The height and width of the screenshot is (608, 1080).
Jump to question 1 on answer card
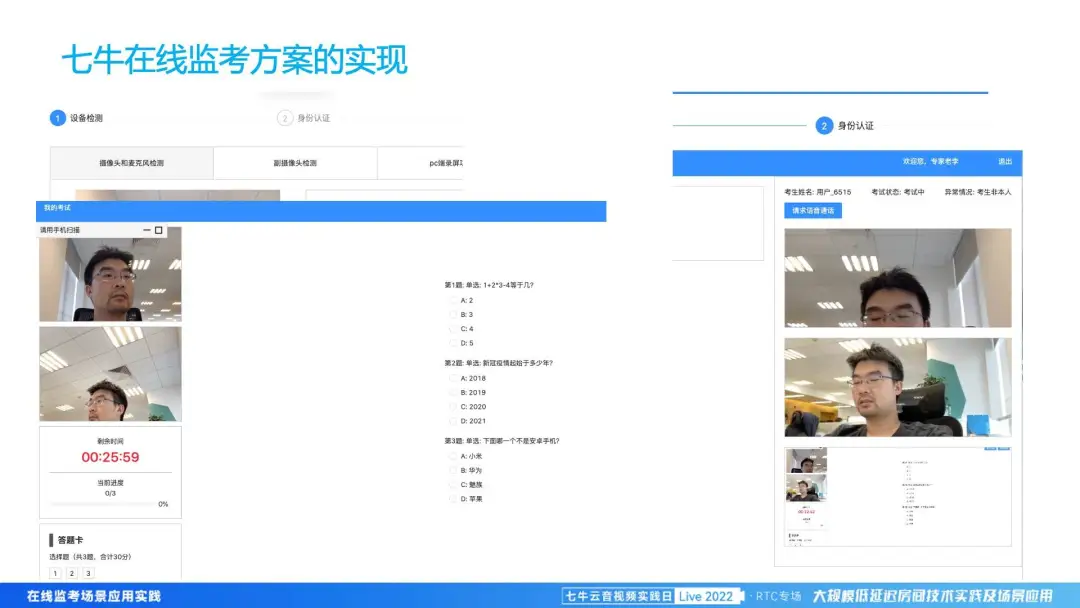pos(56,573)
